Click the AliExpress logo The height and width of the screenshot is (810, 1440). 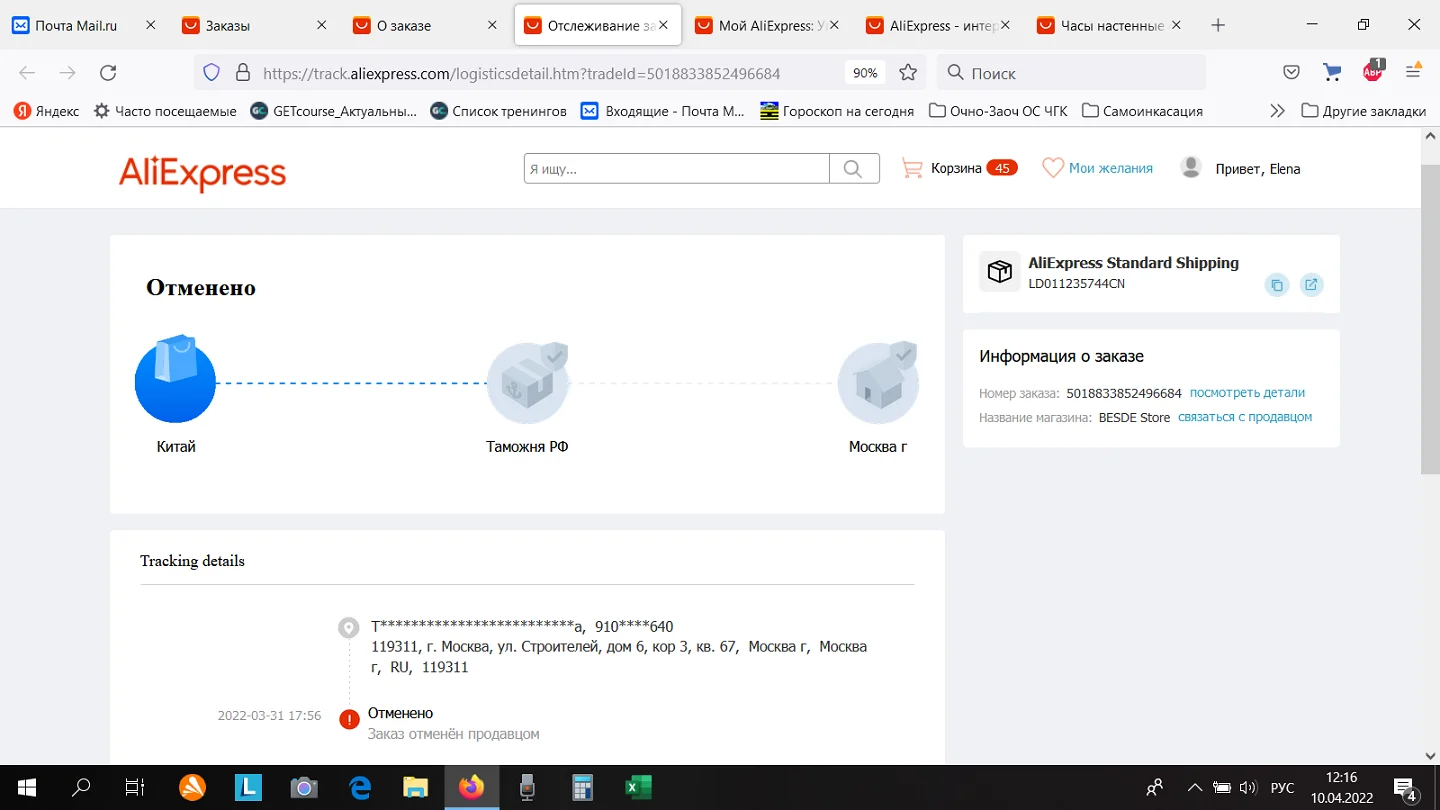202,173
